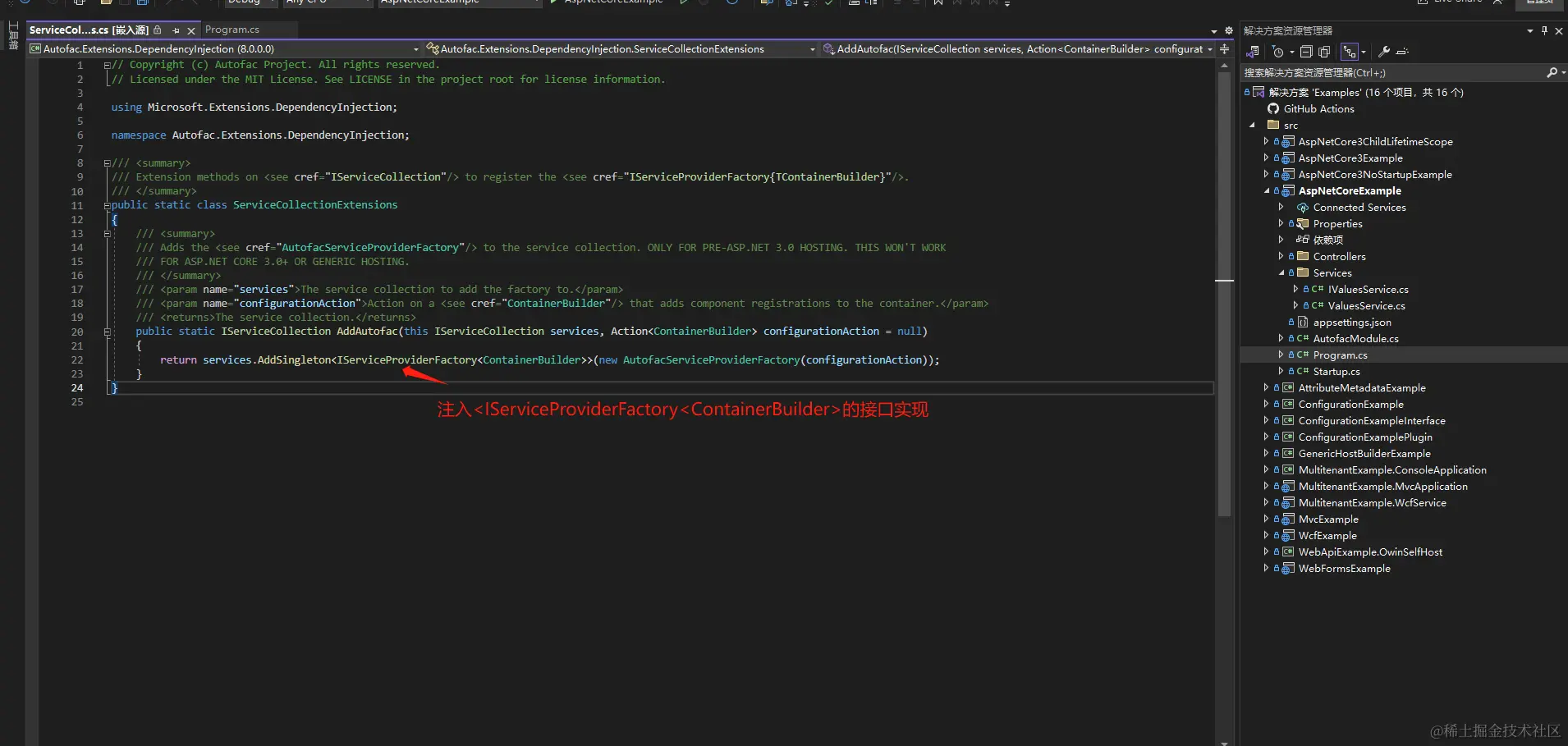Expand the AspNetCore3ChildLifetimeScope project
This screenshot has width=1568, height=746.
(x=1266, y=142)
